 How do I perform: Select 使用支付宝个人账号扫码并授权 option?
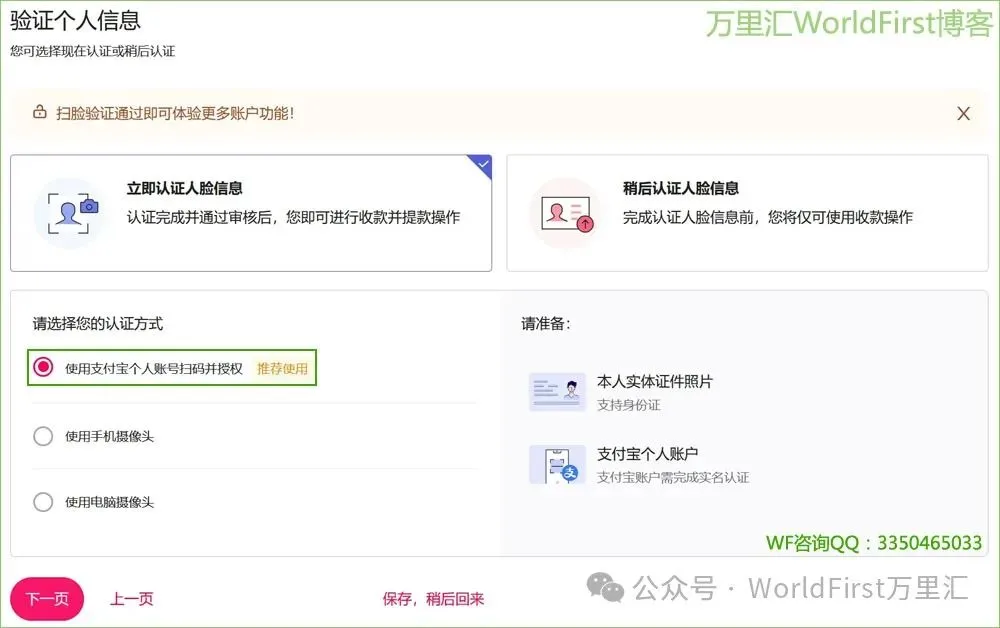43,367
